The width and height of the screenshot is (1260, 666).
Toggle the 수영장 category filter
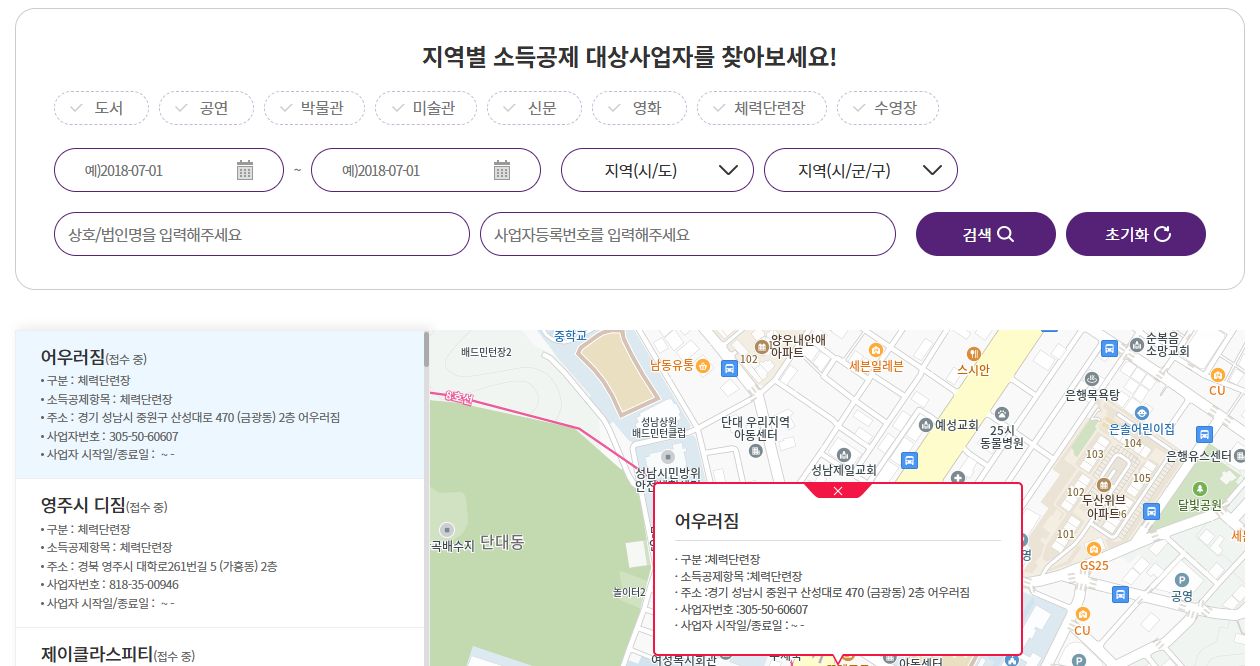(888, 108)
